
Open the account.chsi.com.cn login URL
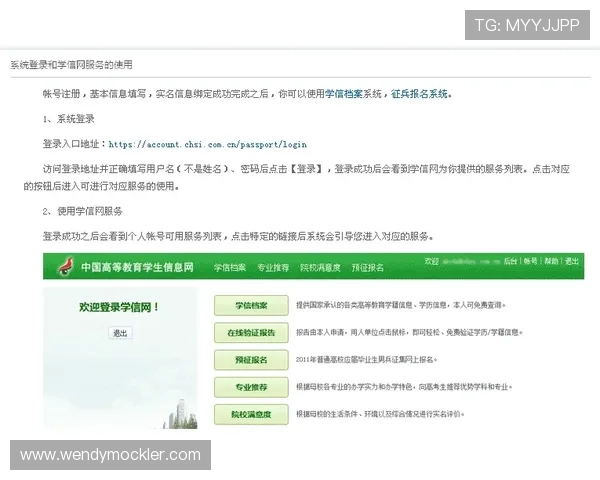tap(207, 144)
